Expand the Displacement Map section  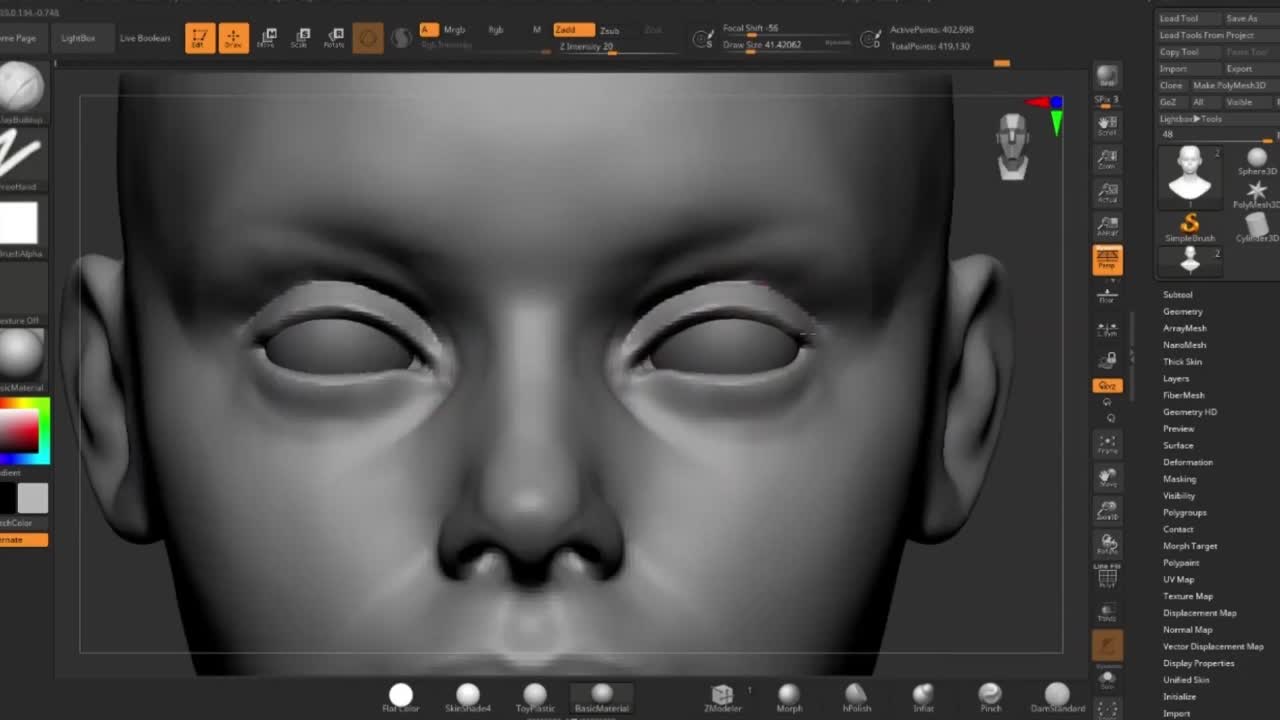click(x=1199, y=613)
